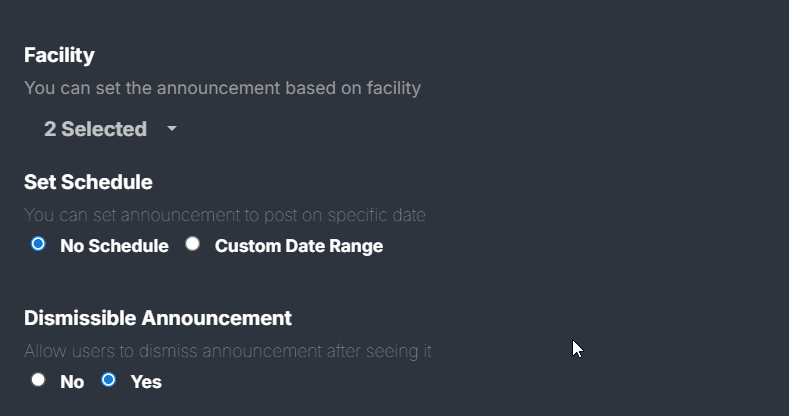
Task: Click the dismiss announcement helper text
Action: 228,351
